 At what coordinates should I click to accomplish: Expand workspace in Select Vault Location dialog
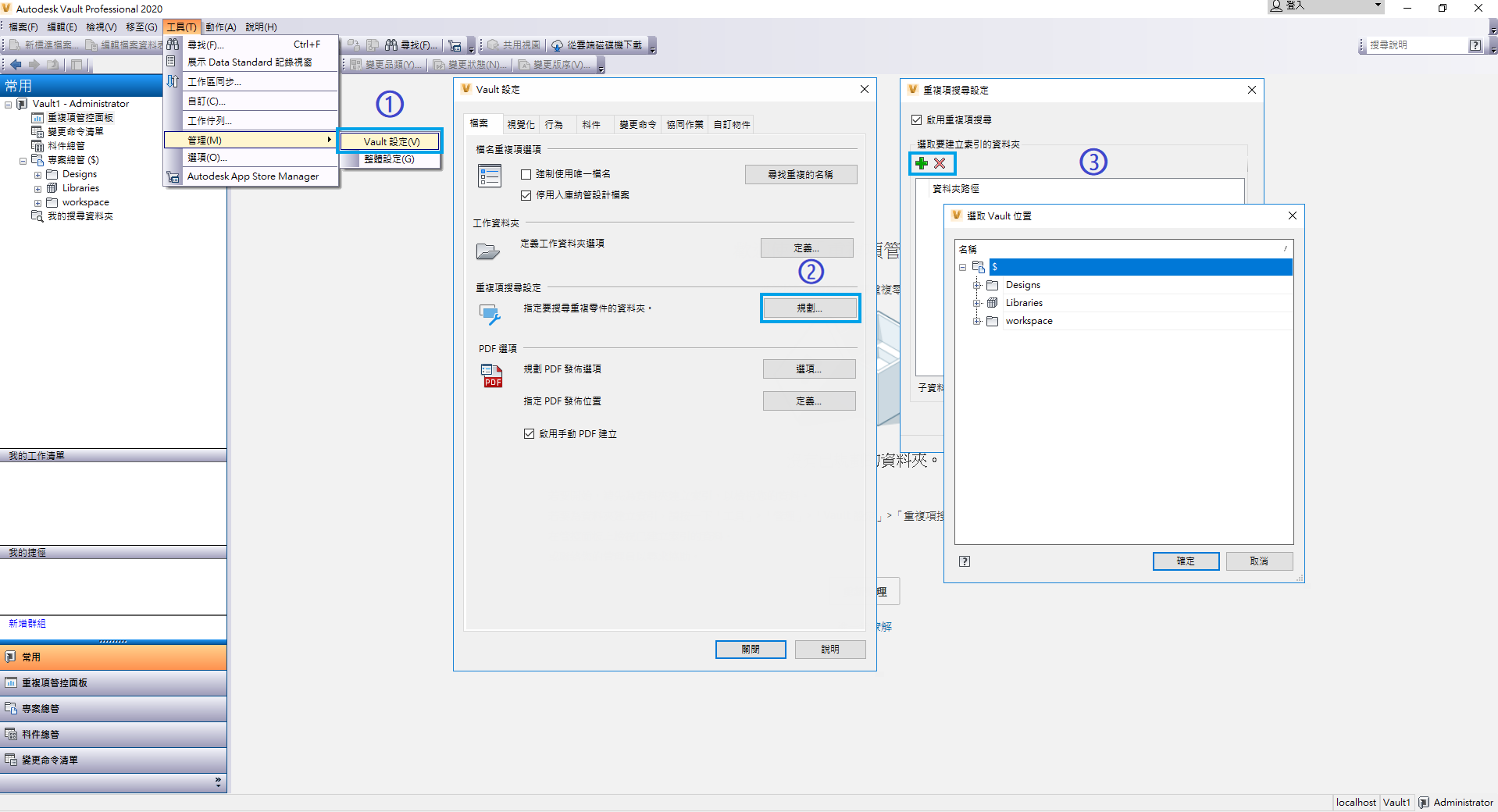pyautogui.click(x=977, y=321)
